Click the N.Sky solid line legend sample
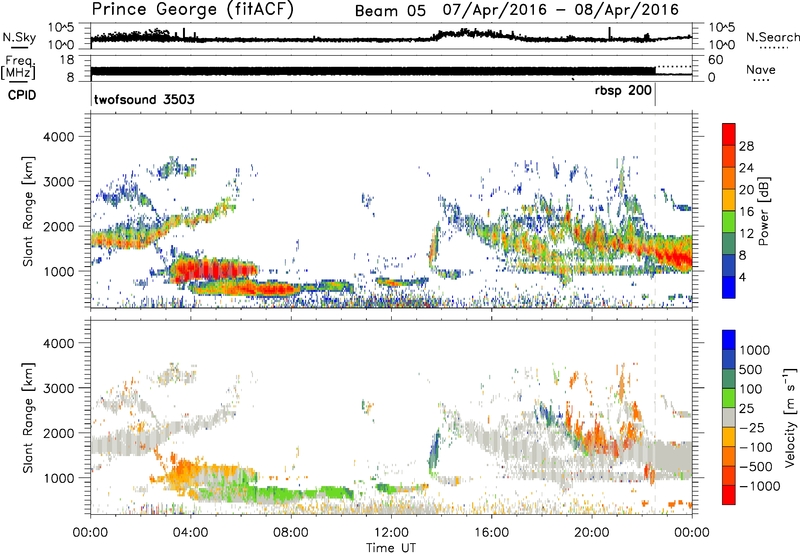Screen dimensions: 800x554 (x=19, y=47)
